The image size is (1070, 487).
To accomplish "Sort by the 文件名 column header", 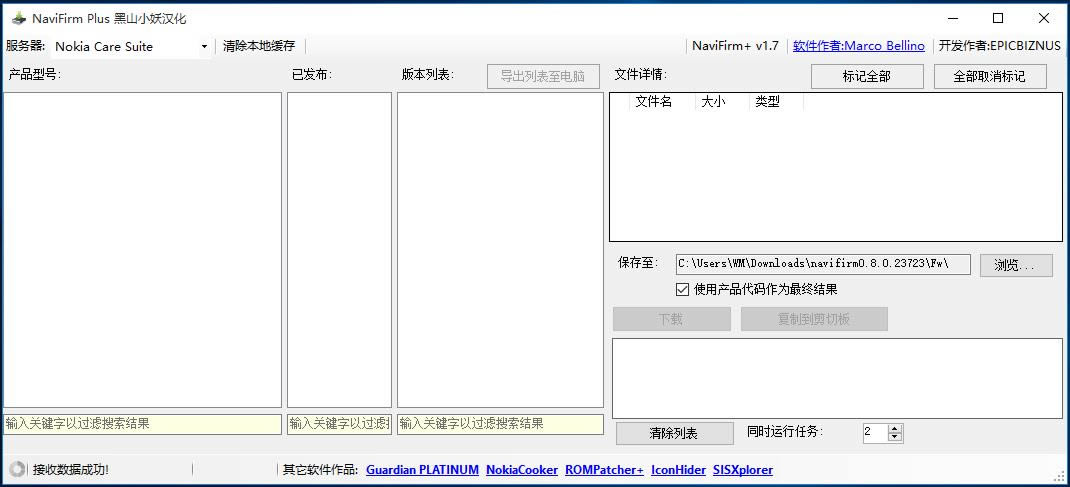I will (x=653, y=102).
